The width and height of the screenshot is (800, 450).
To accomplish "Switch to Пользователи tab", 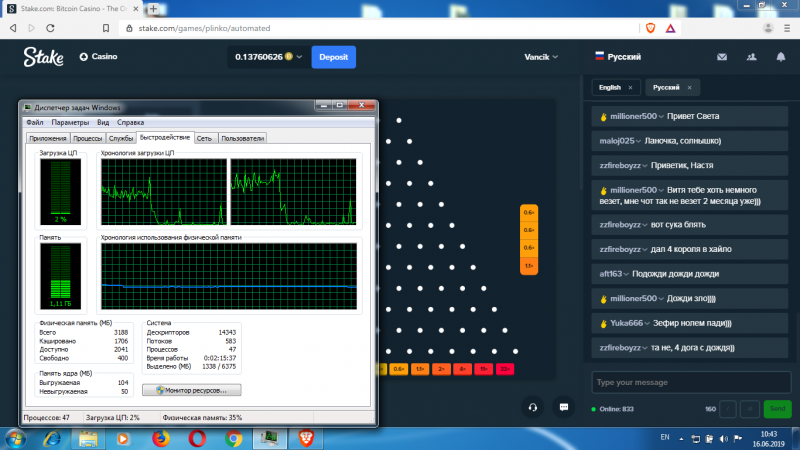I will [x=242, y=138].
